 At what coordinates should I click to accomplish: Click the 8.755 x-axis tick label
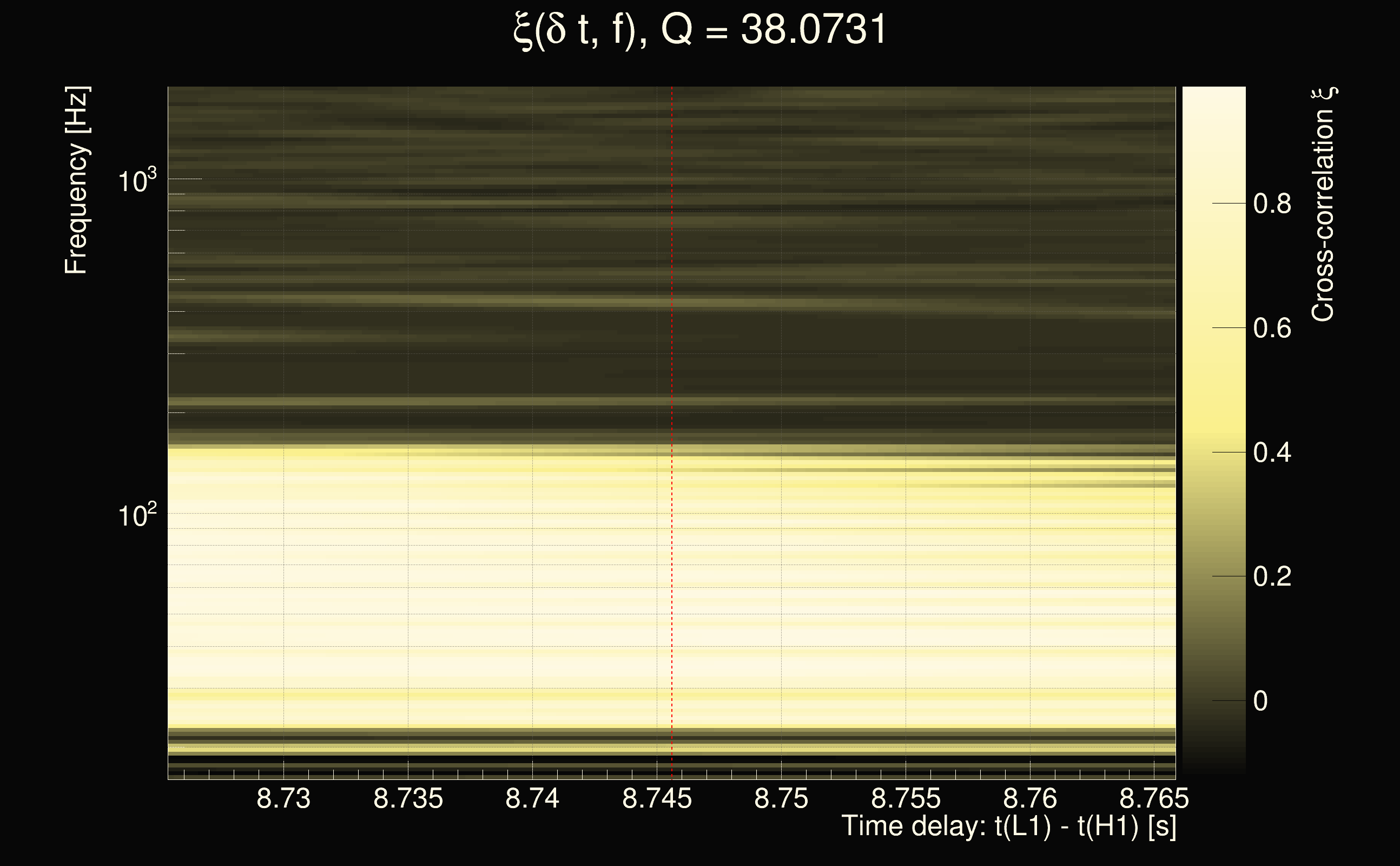click(906, 798)
